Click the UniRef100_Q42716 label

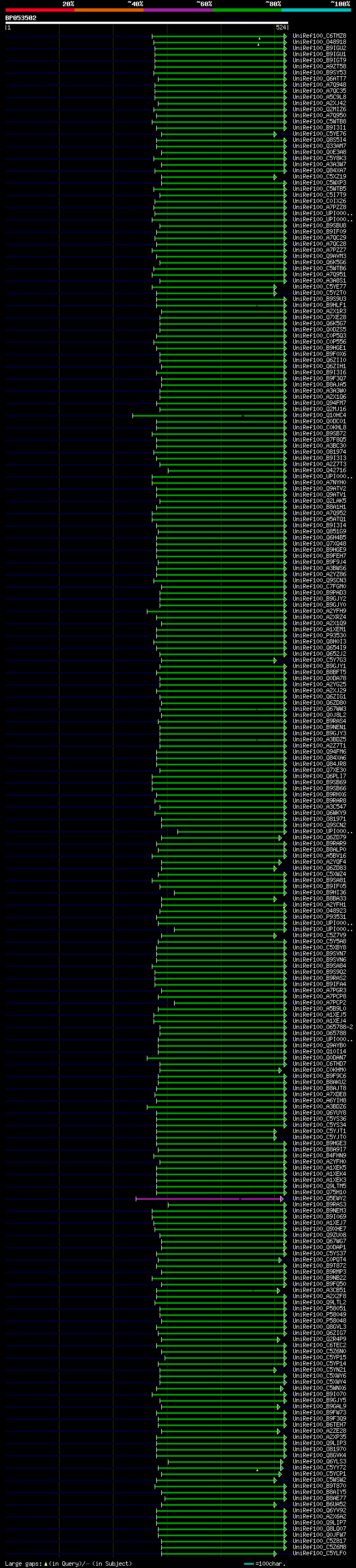point(319,471)
